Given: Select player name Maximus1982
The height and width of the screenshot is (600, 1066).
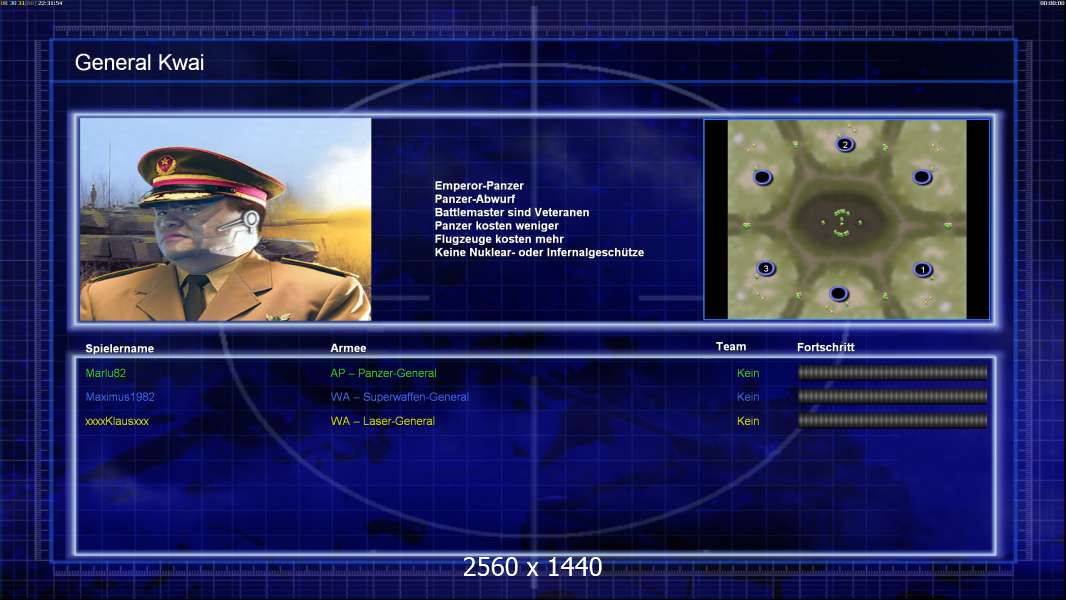Looking at the screenshot, I should coord(120,397).
